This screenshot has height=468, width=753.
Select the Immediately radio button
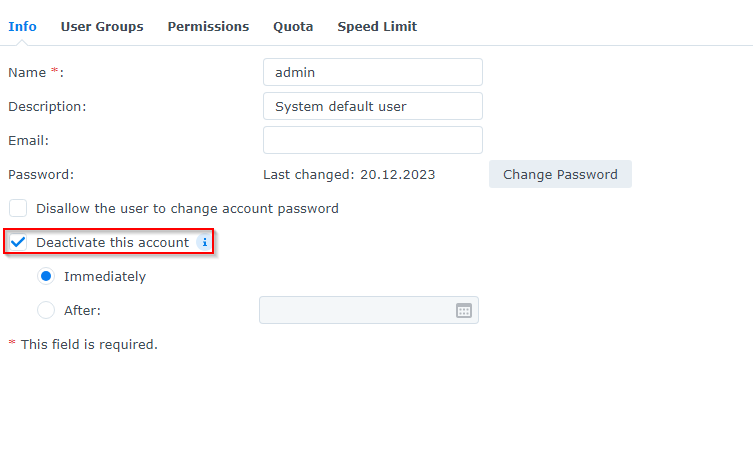tap(46, 276)
